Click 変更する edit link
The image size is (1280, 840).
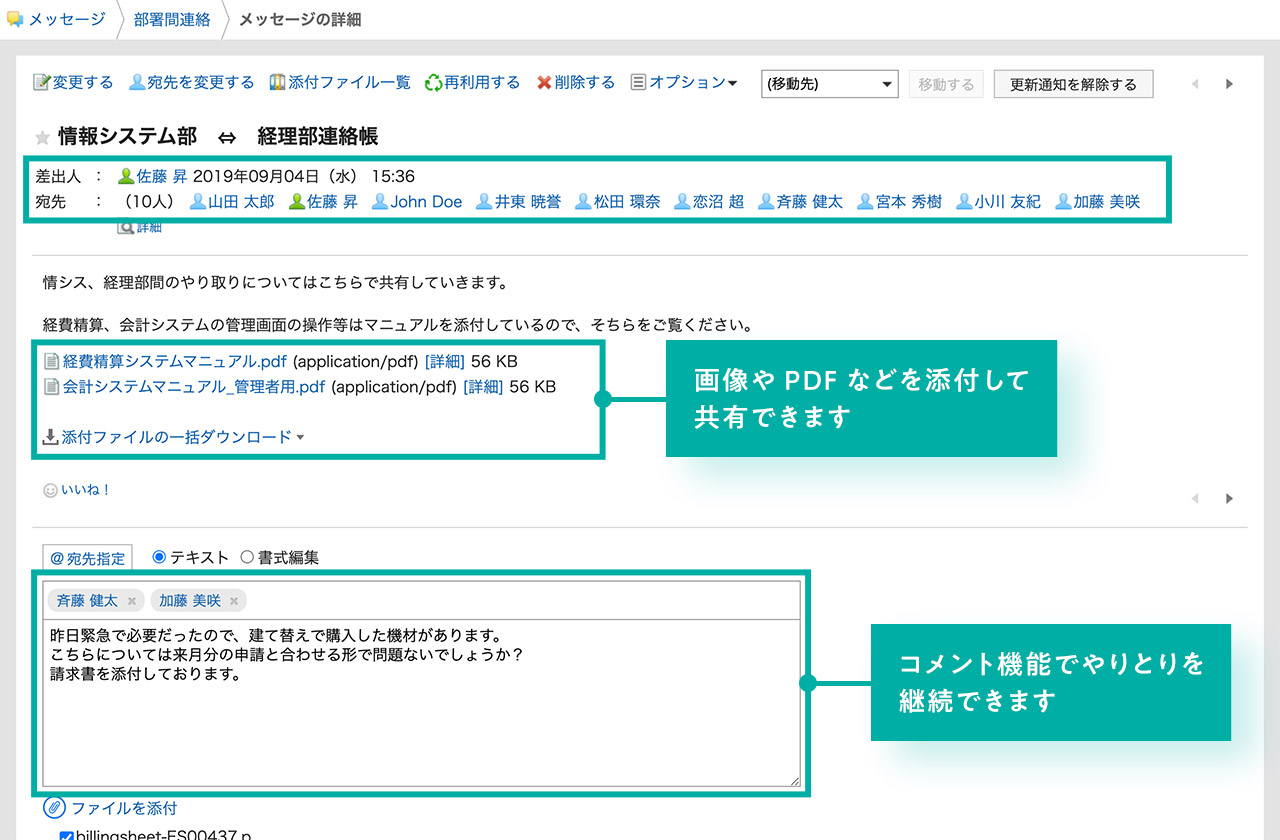tap(83, 83)
